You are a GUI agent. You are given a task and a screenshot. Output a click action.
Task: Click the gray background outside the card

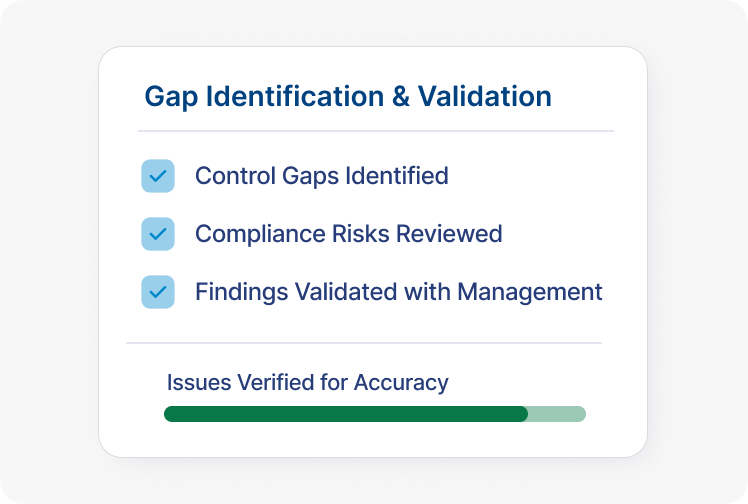coord(50,250)
